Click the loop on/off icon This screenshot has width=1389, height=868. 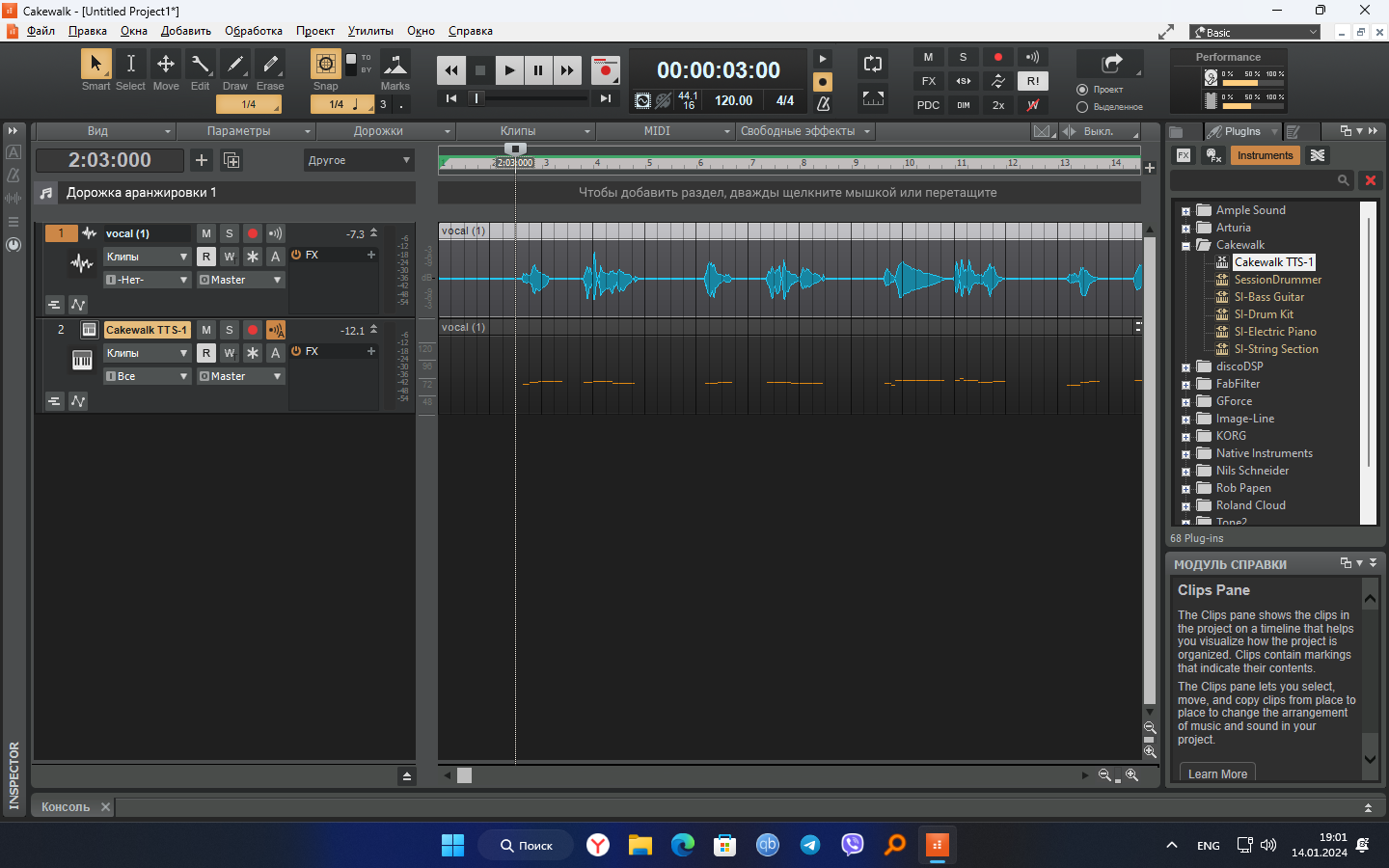tap(873, 65)
